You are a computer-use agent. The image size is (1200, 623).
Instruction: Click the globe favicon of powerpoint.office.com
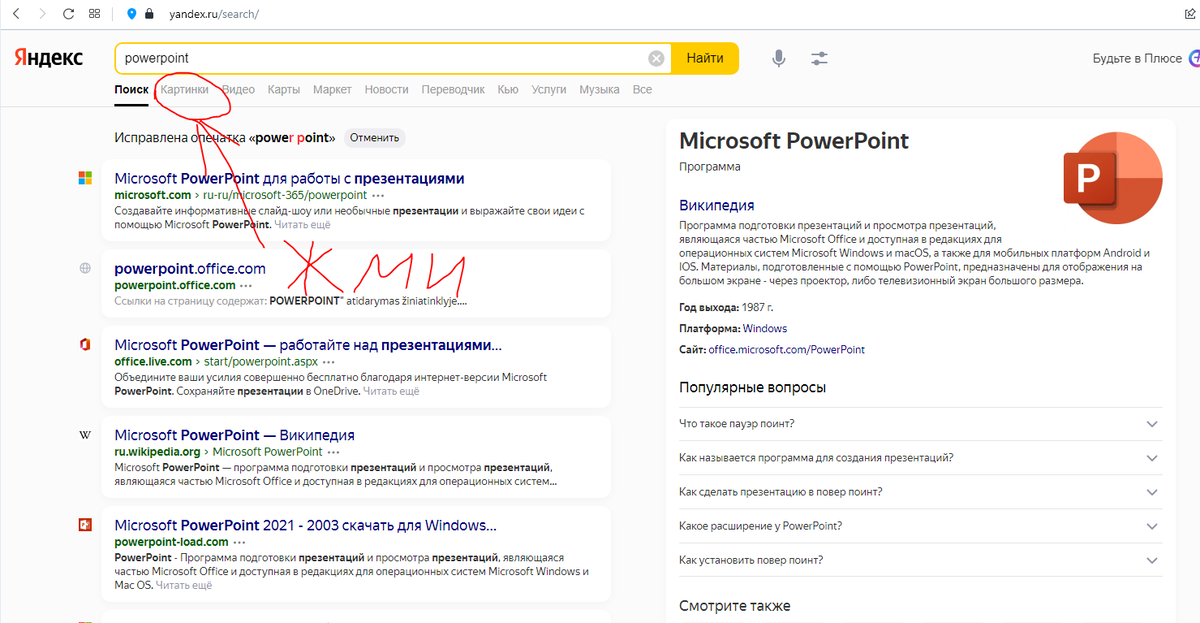86,268
